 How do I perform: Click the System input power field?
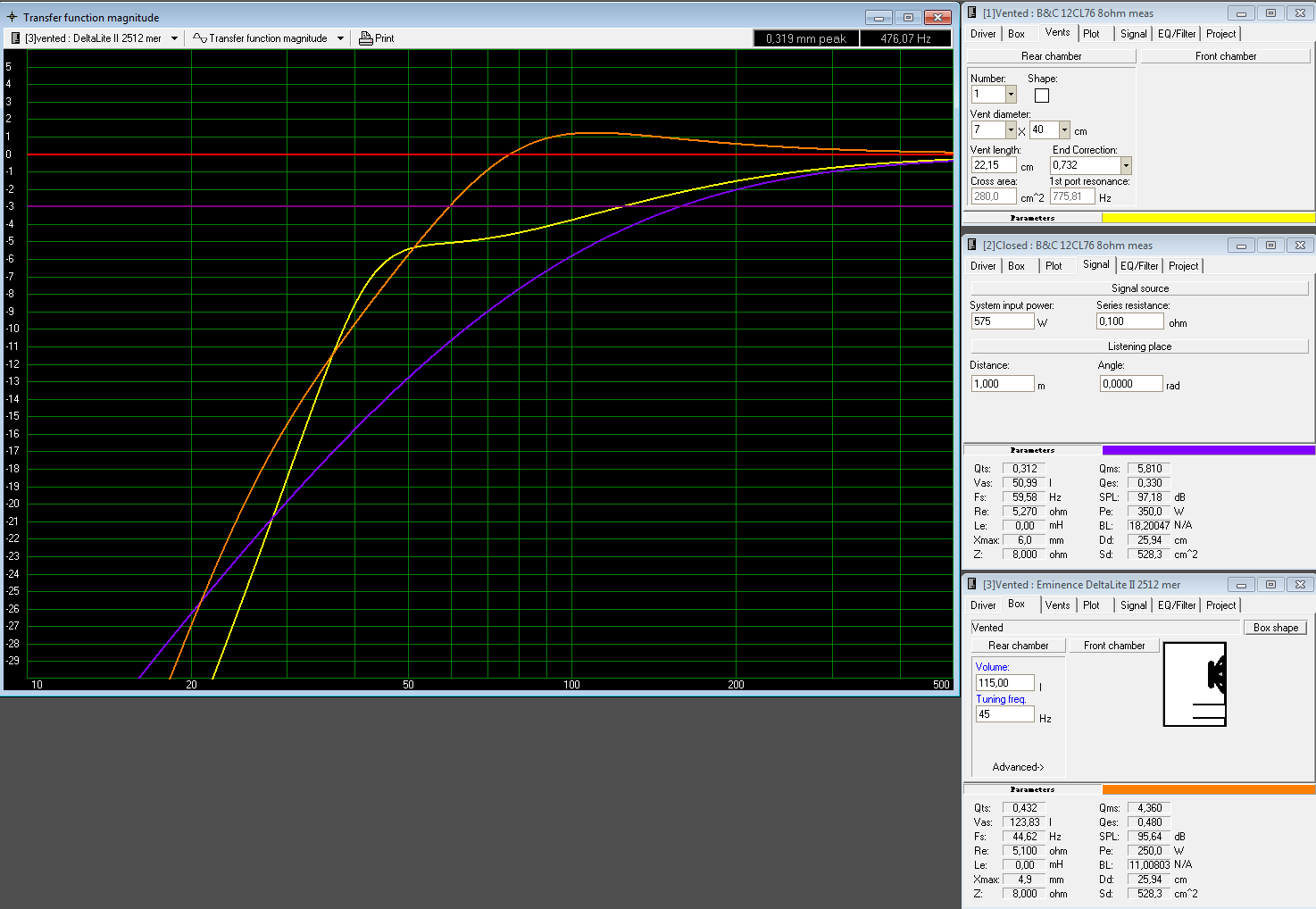point(1002,321)
